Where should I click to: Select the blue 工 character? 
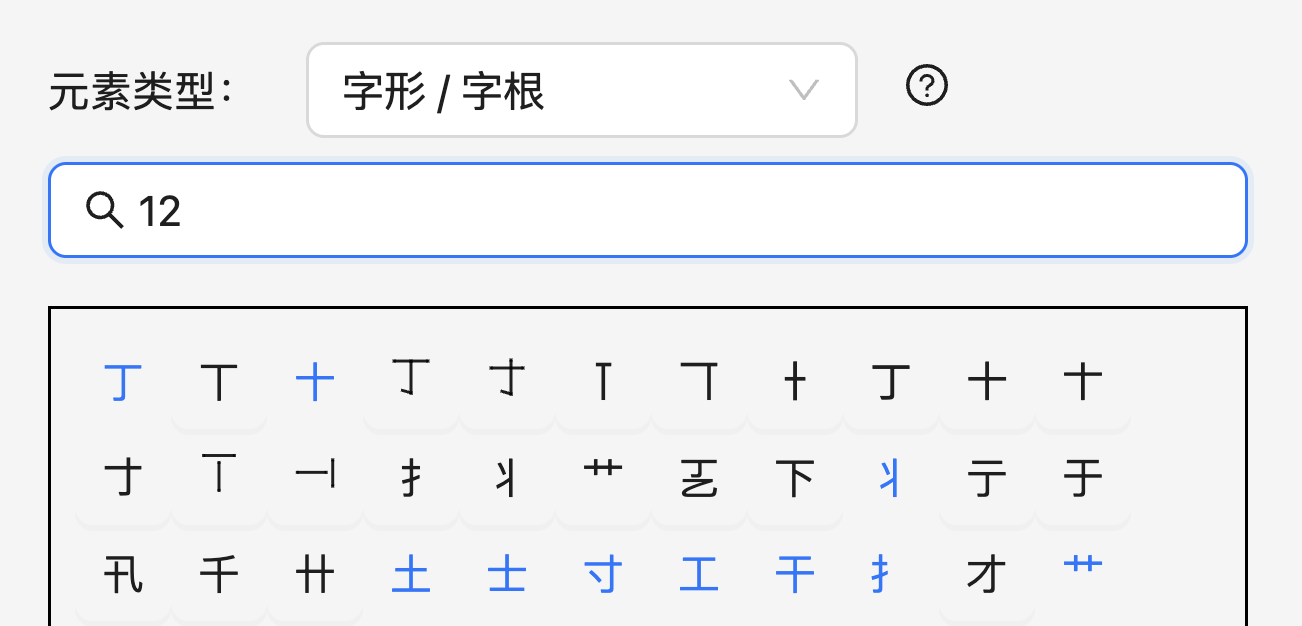(699, 575)
